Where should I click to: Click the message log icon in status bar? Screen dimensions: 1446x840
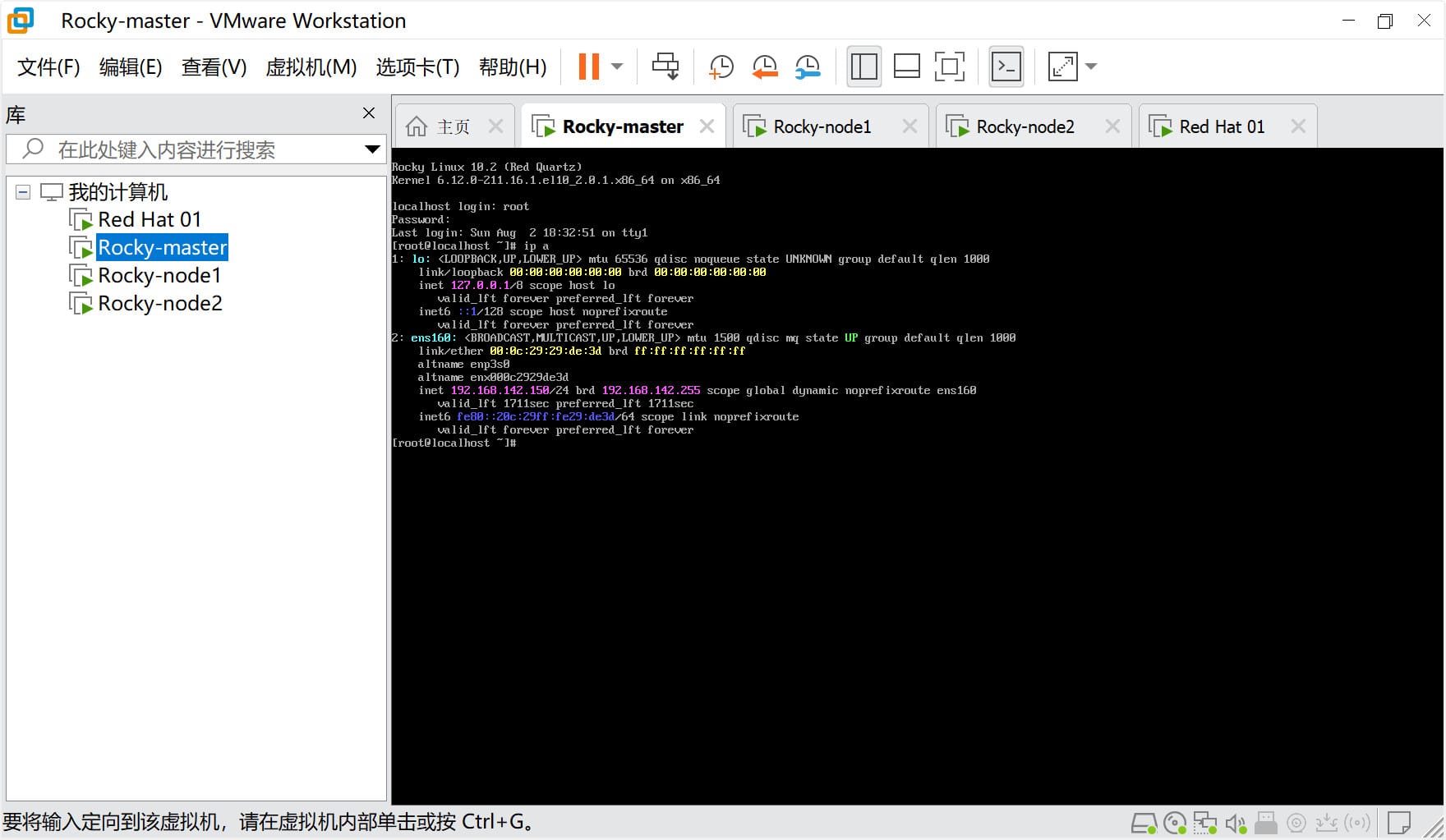1399,823
